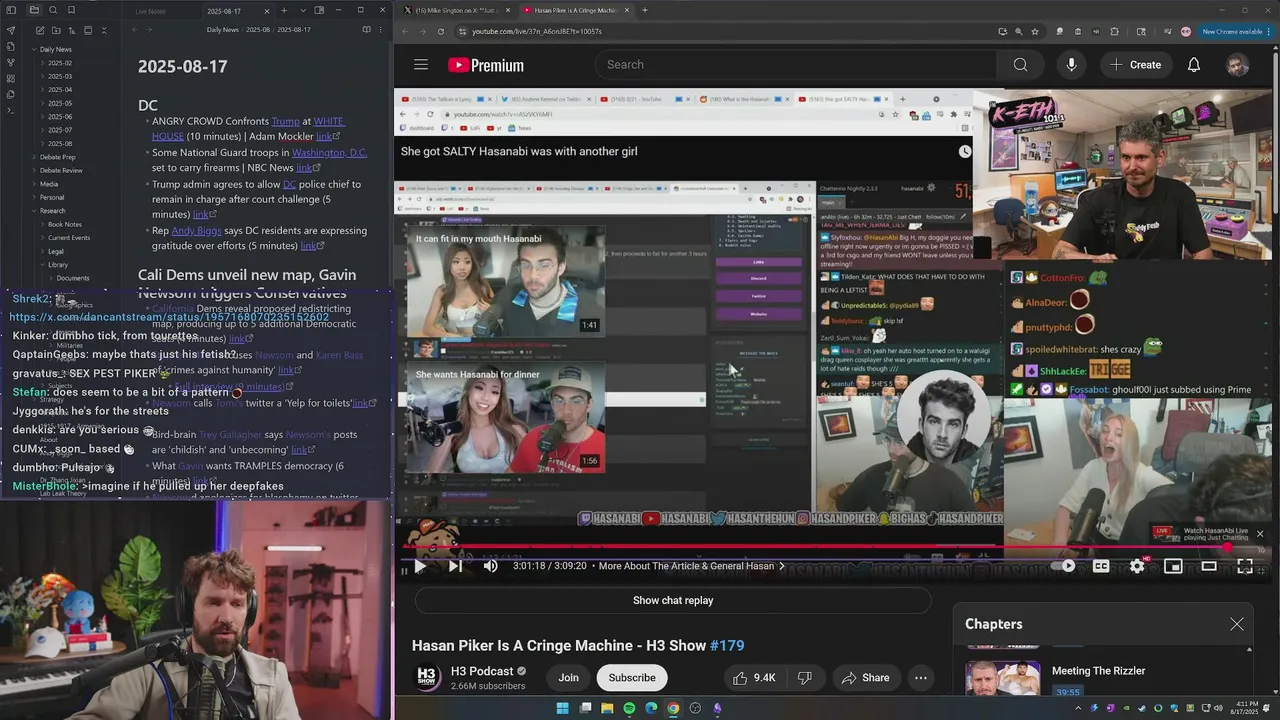The width and height of the screenshot is (1280, 720).
Task: Open more actions menu beside Share
Action: 921,677
